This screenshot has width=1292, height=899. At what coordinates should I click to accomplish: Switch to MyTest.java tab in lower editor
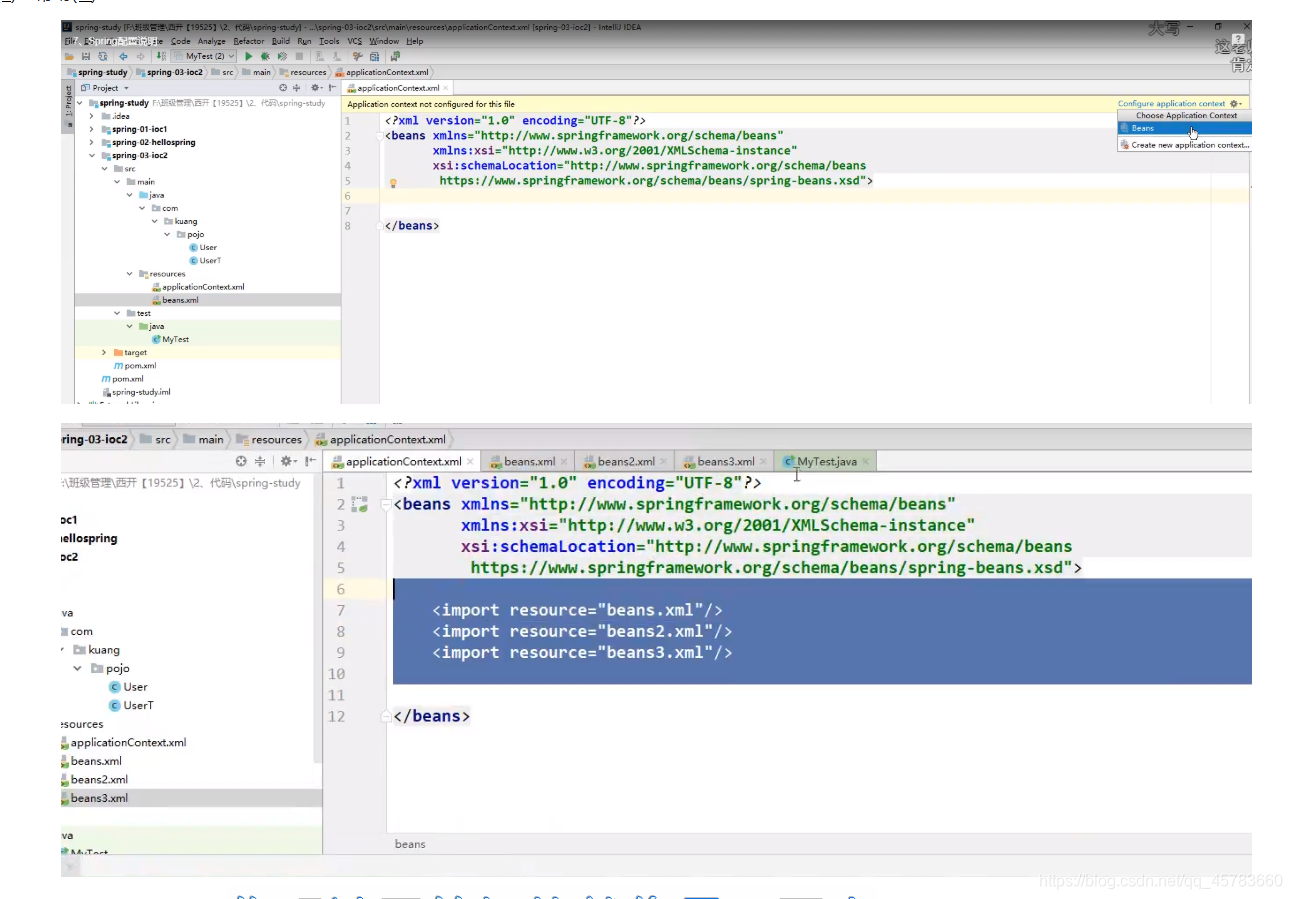(x=827, y=461)
